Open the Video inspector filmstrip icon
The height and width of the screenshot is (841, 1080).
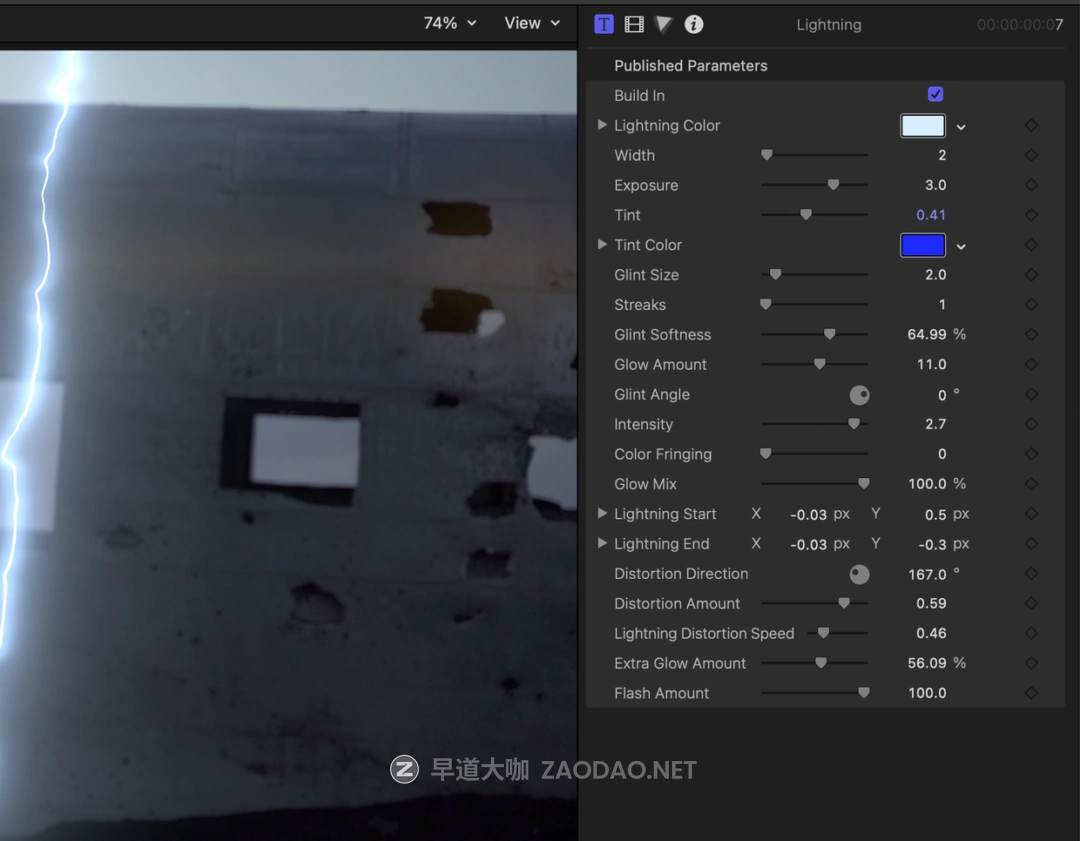634,24
